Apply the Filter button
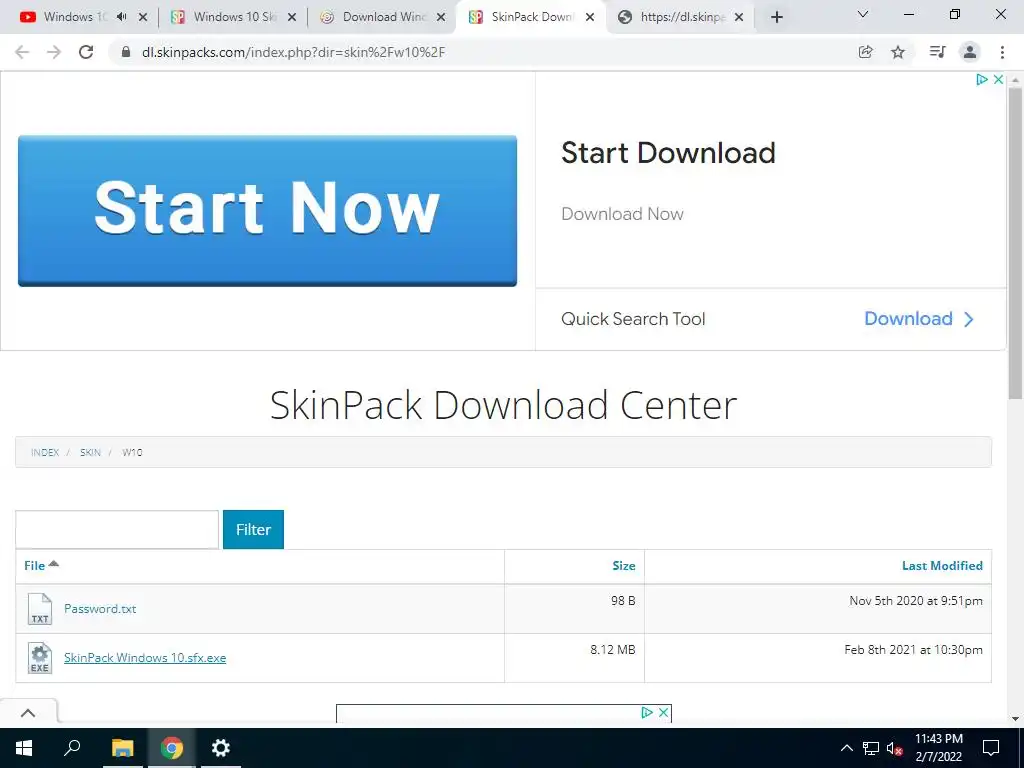Image resolution: width=1024 pixels, height=768 pixels. pyautogui.click(x=253, y=530)
